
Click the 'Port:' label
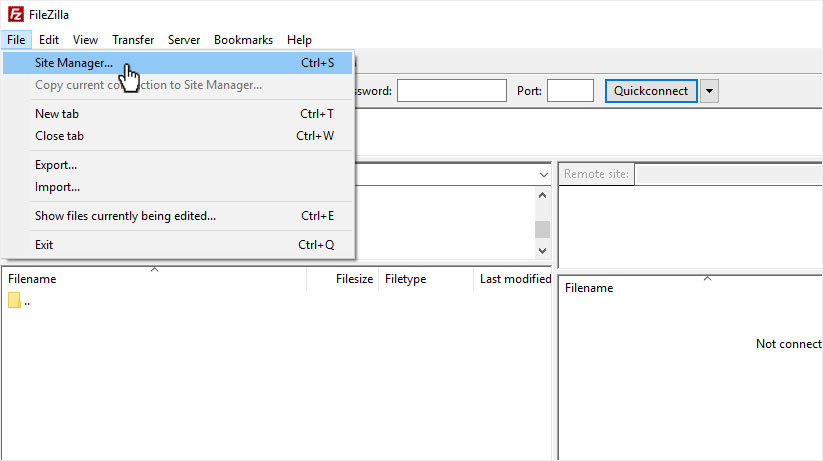click(x=529, y=91)
